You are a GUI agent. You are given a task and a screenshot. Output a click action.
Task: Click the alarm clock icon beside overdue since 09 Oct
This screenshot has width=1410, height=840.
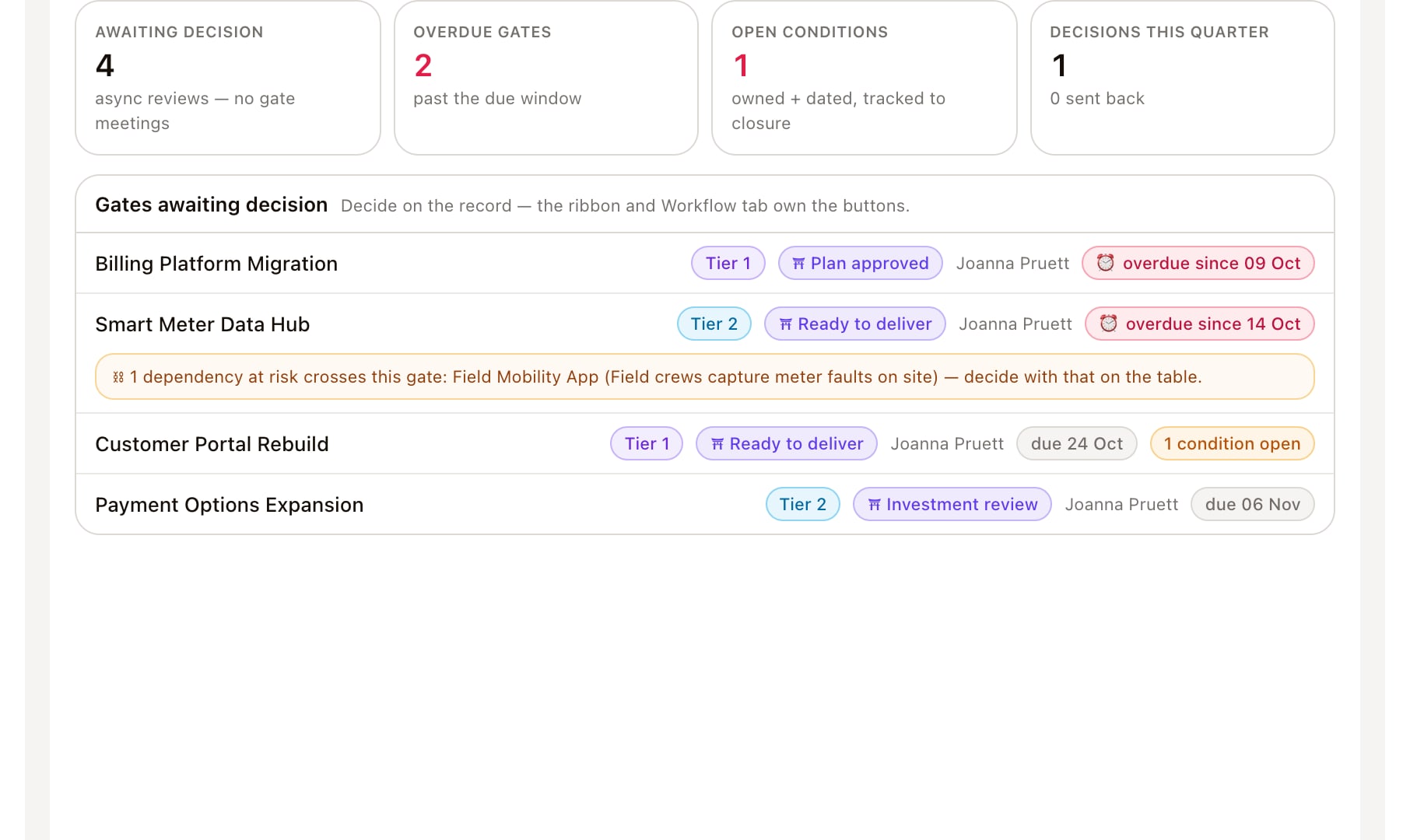[1106, 263]
